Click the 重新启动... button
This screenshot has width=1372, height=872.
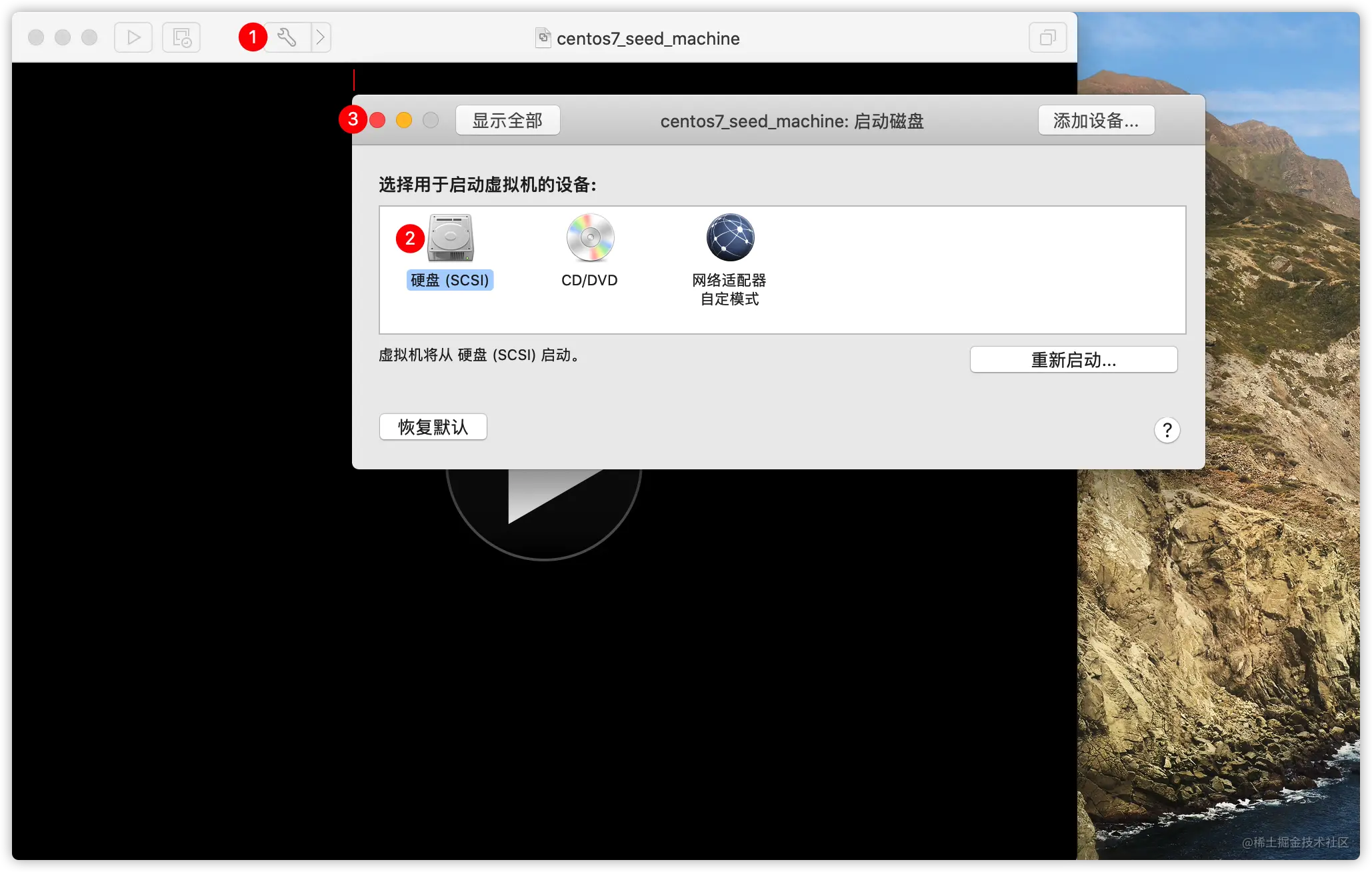click(1073, 360)
